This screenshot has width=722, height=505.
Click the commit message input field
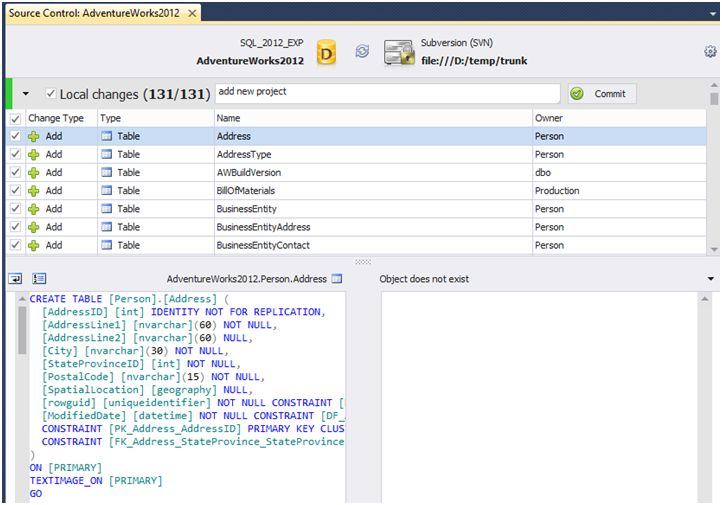tap(386, 93)
